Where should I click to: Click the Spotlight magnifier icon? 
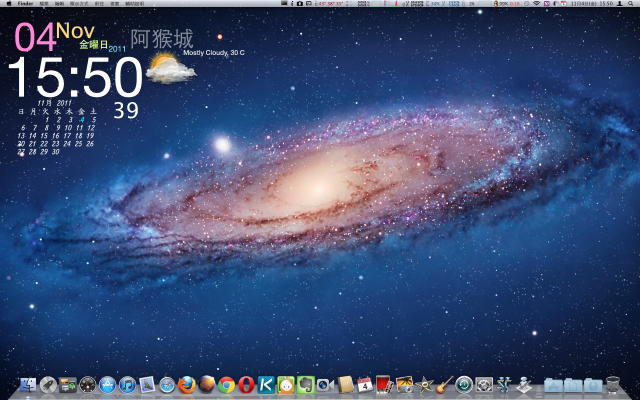pyautogui.click(x=631, y=4)
